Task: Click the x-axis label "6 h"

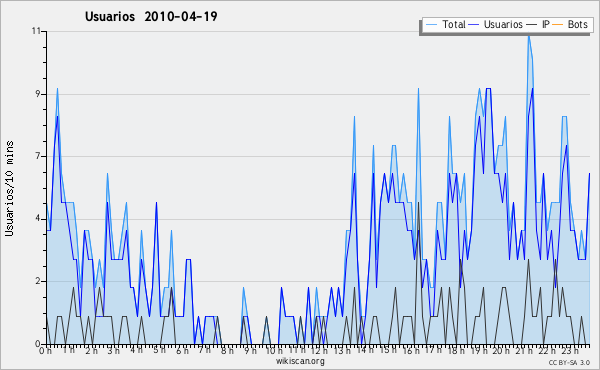Action: coord(182,350)
